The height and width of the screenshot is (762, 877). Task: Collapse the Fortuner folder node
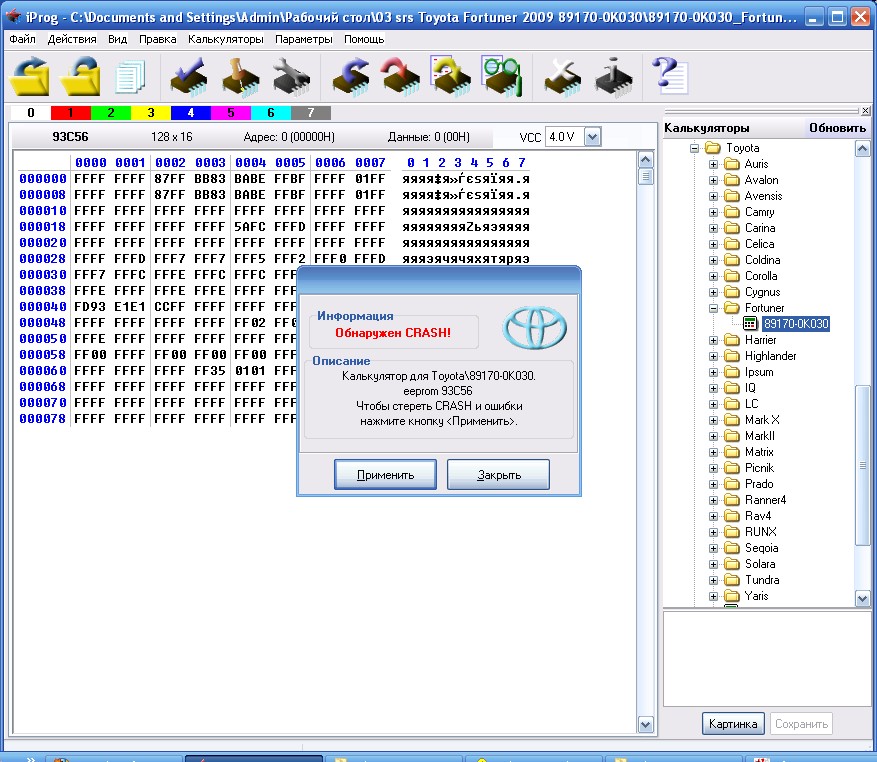pyautogui.click(x=714, y=308)
